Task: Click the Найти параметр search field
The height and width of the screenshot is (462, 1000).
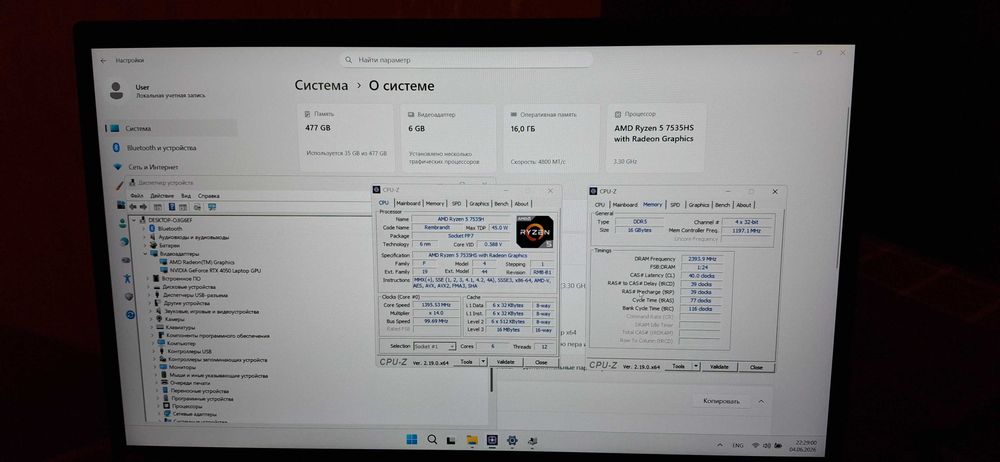Action: (467, 60)
